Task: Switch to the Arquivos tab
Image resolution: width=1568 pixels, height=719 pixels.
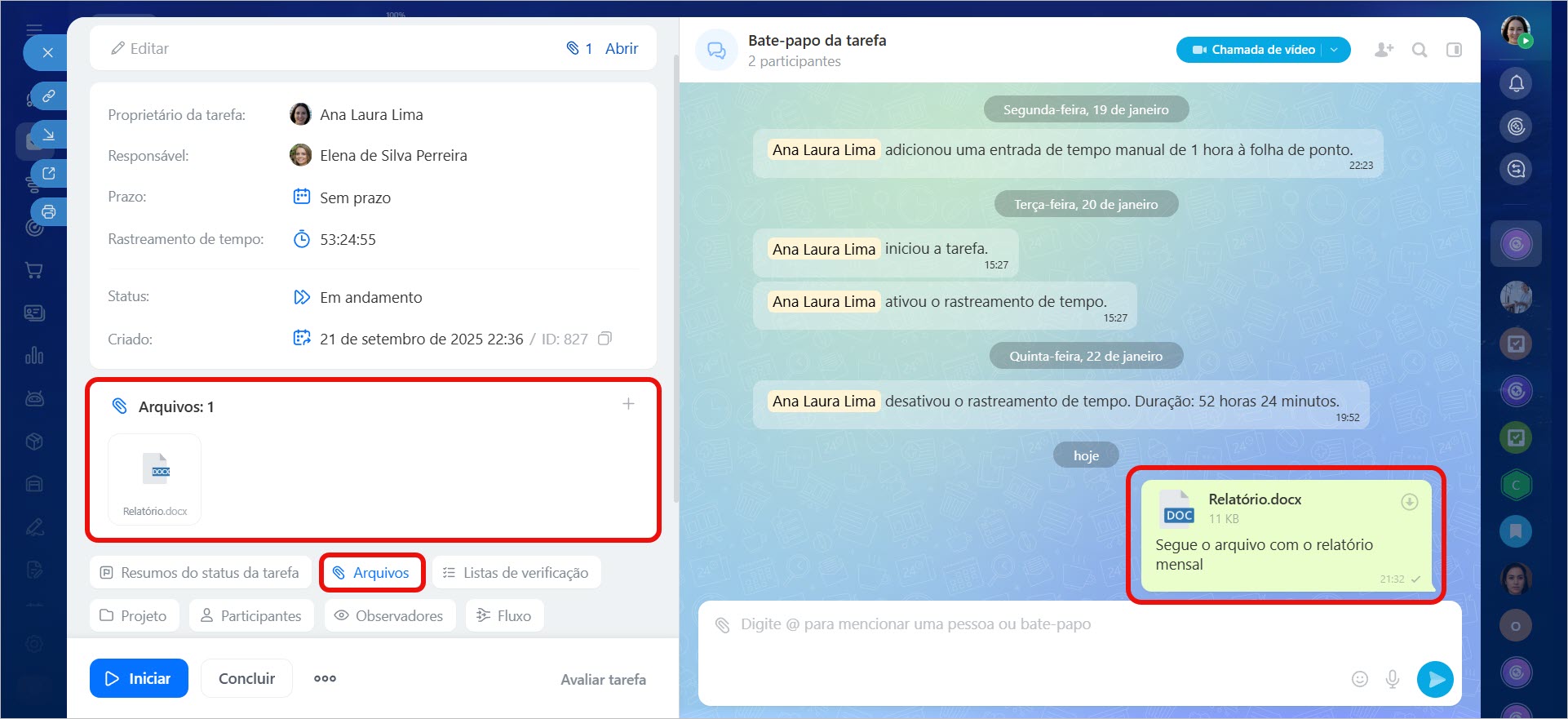Action: point(372,573)
